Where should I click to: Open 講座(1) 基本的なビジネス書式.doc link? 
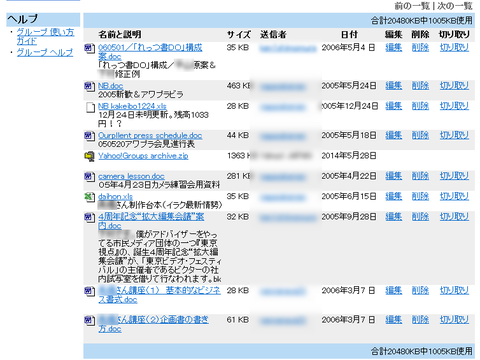159,295
